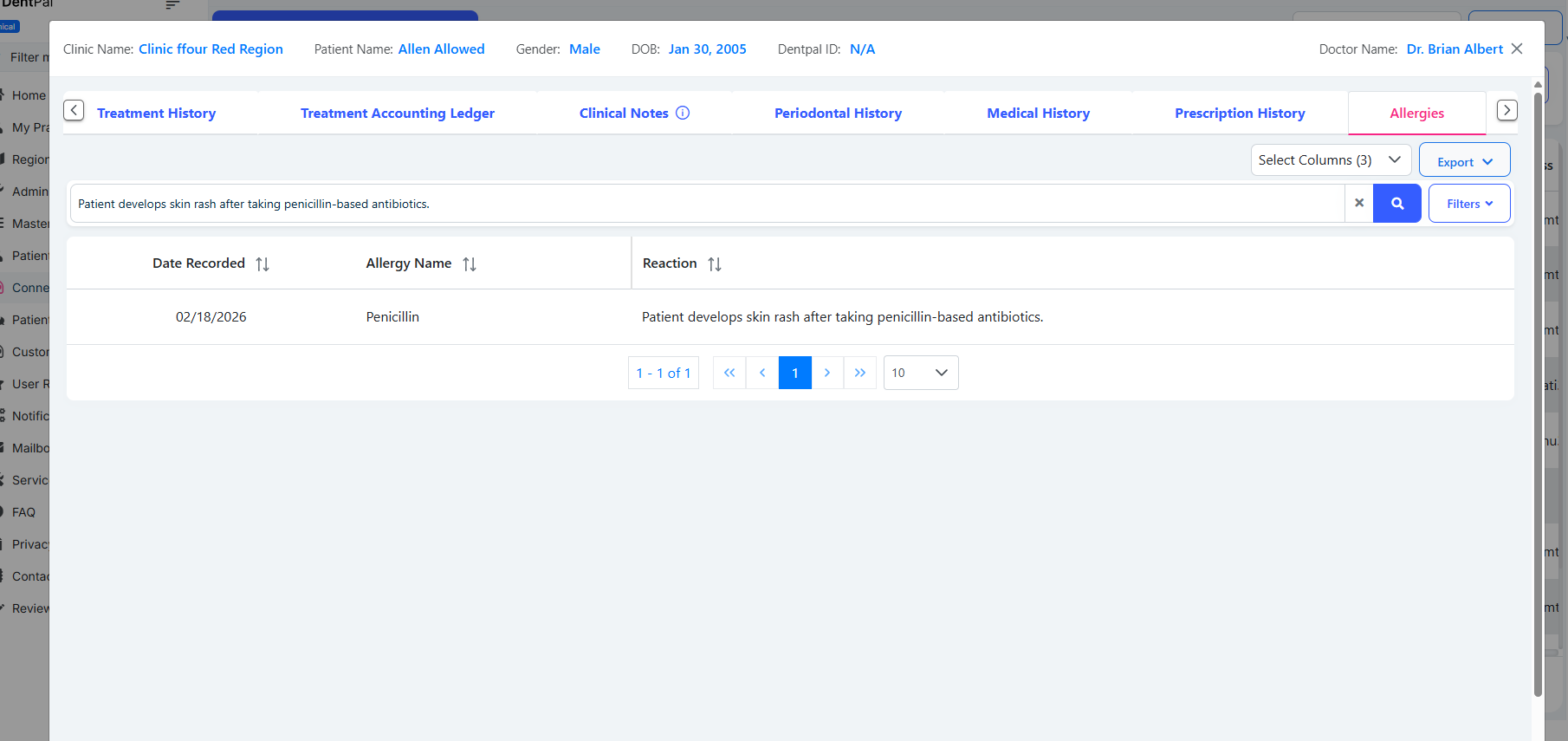Open the Prescription History tab

click(1239, 114)
